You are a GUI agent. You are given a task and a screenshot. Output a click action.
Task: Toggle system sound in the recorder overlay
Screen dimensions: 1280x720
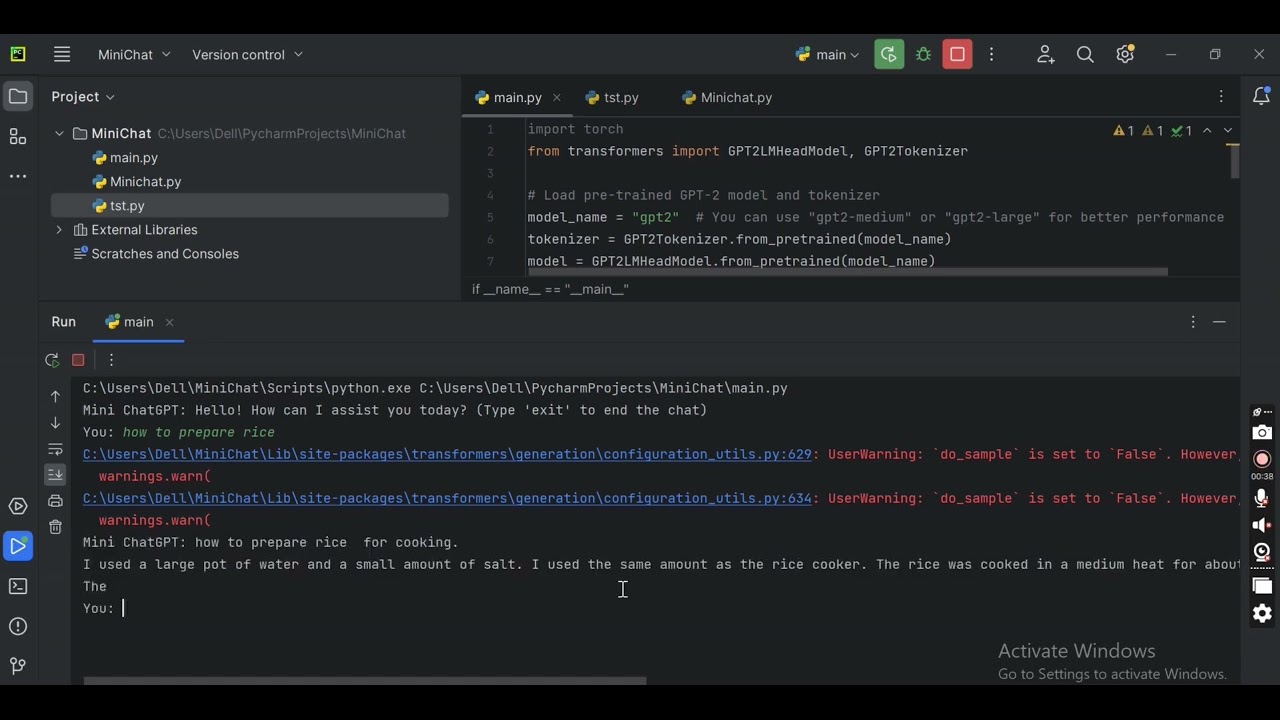[x=1262, y=525]
